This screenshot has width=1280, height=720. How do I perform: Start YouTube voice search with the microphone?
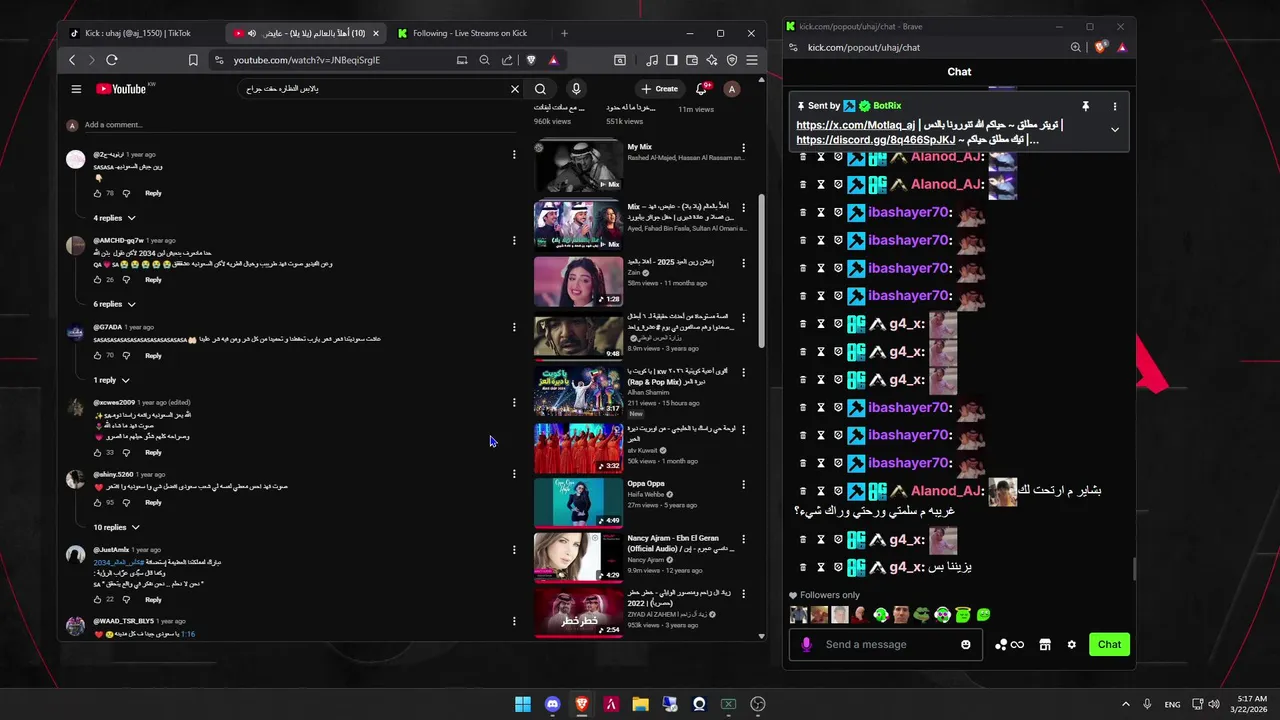[x=575, y=89]
